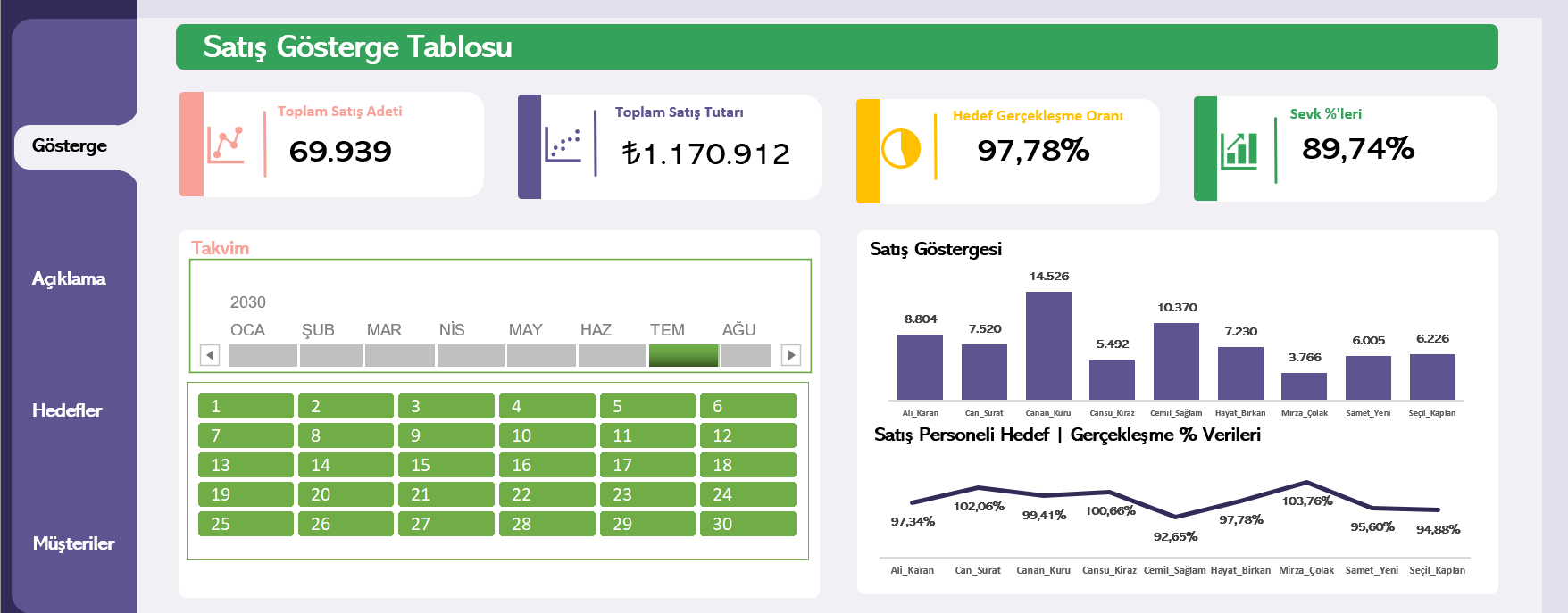Click the ₺1.170.912 sales amount value
Image resolution: width=1568 pixels, height=613 pixels.
pos(706,154)
